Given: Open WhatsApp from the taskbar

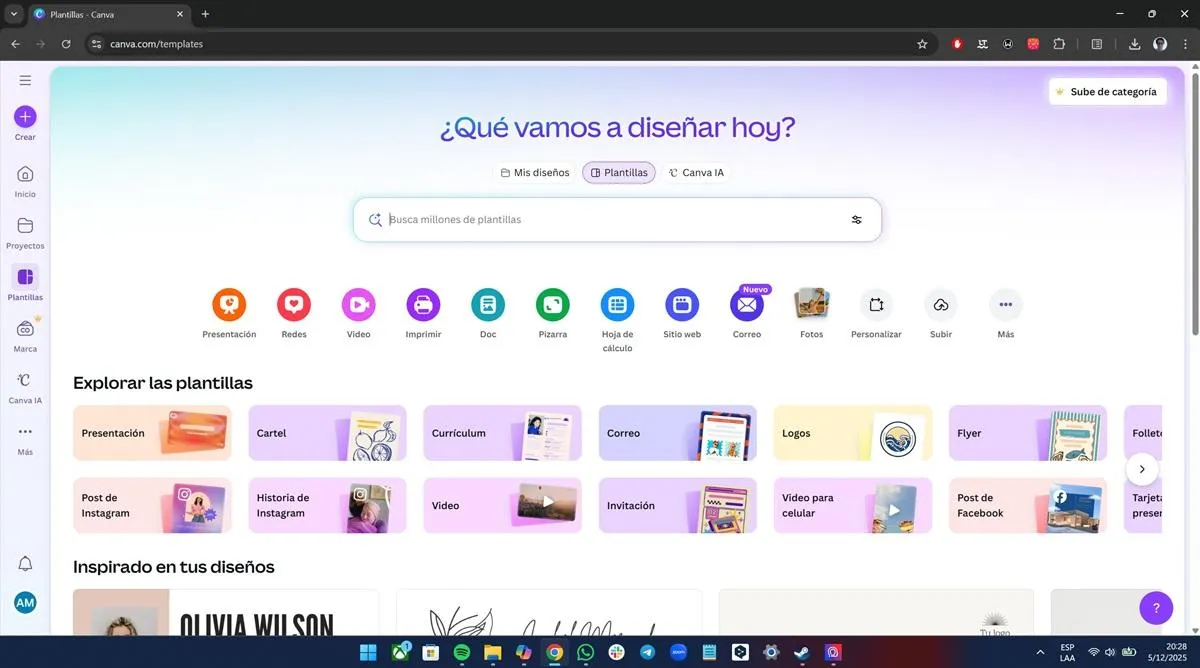Looking at the screenshot, I should pos(585,651).
